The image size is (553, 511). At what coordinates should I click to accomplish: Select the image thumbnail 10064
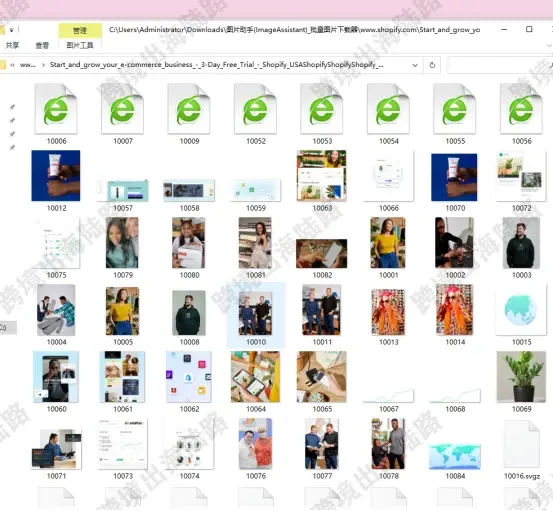(x=255, y=377)
